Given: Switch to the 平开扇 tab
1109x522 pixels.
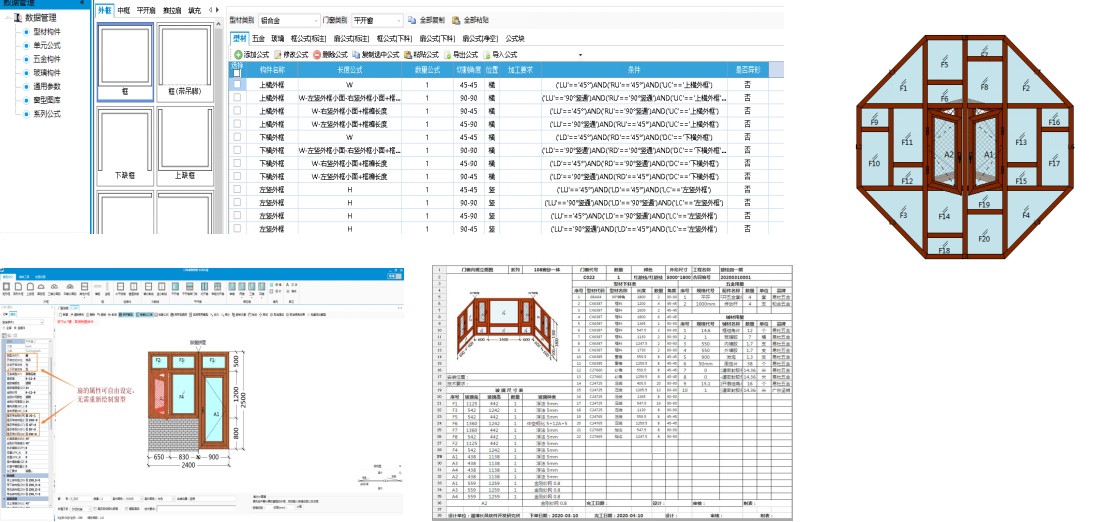Looking at the screenshot, I should click(146, 11).
